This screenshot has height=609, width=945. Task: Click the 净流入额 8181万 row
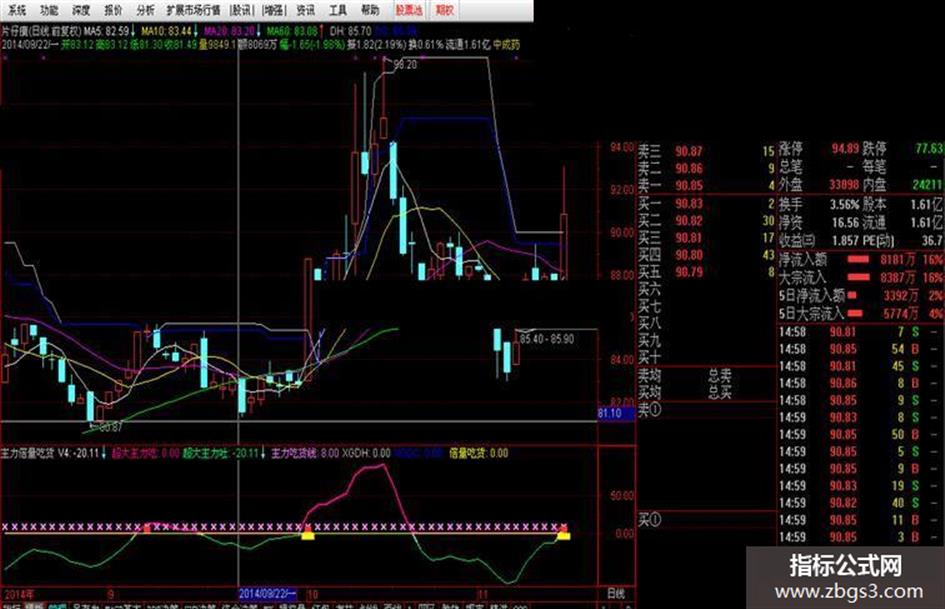click(x=861, y=260)
